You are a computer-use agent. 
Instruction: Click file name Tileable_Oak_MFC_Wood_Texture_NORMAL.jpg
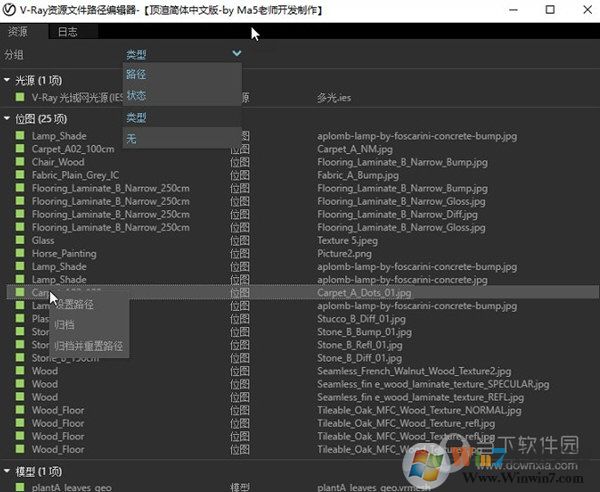point(419,410)
